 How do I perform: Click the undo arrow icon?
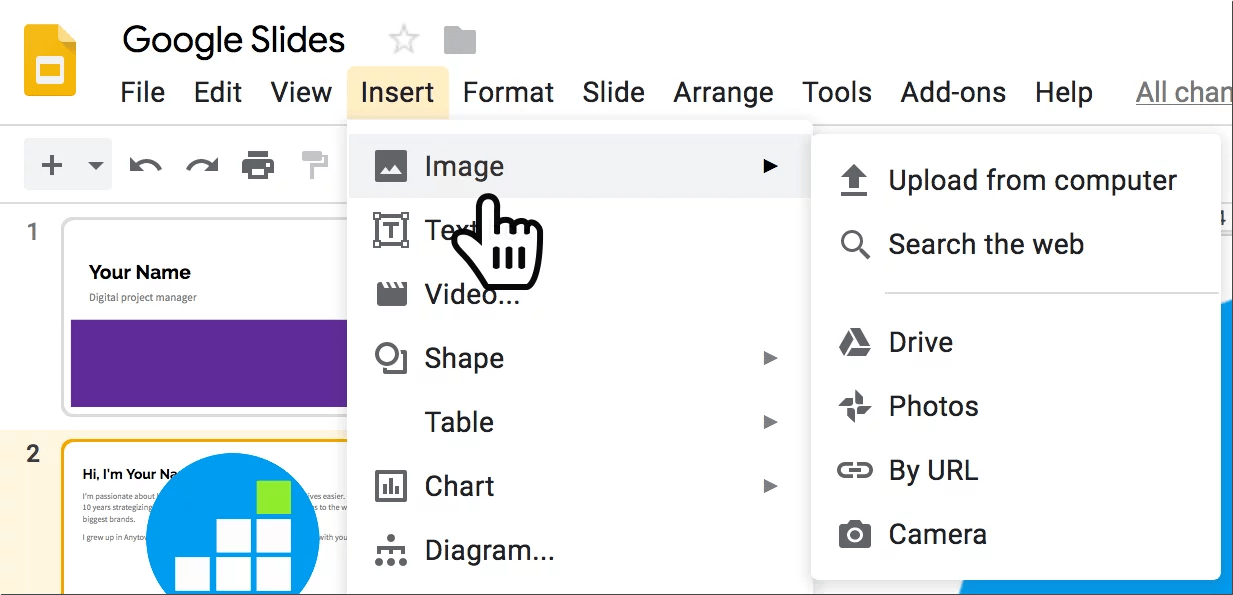(x=146, y=165)
